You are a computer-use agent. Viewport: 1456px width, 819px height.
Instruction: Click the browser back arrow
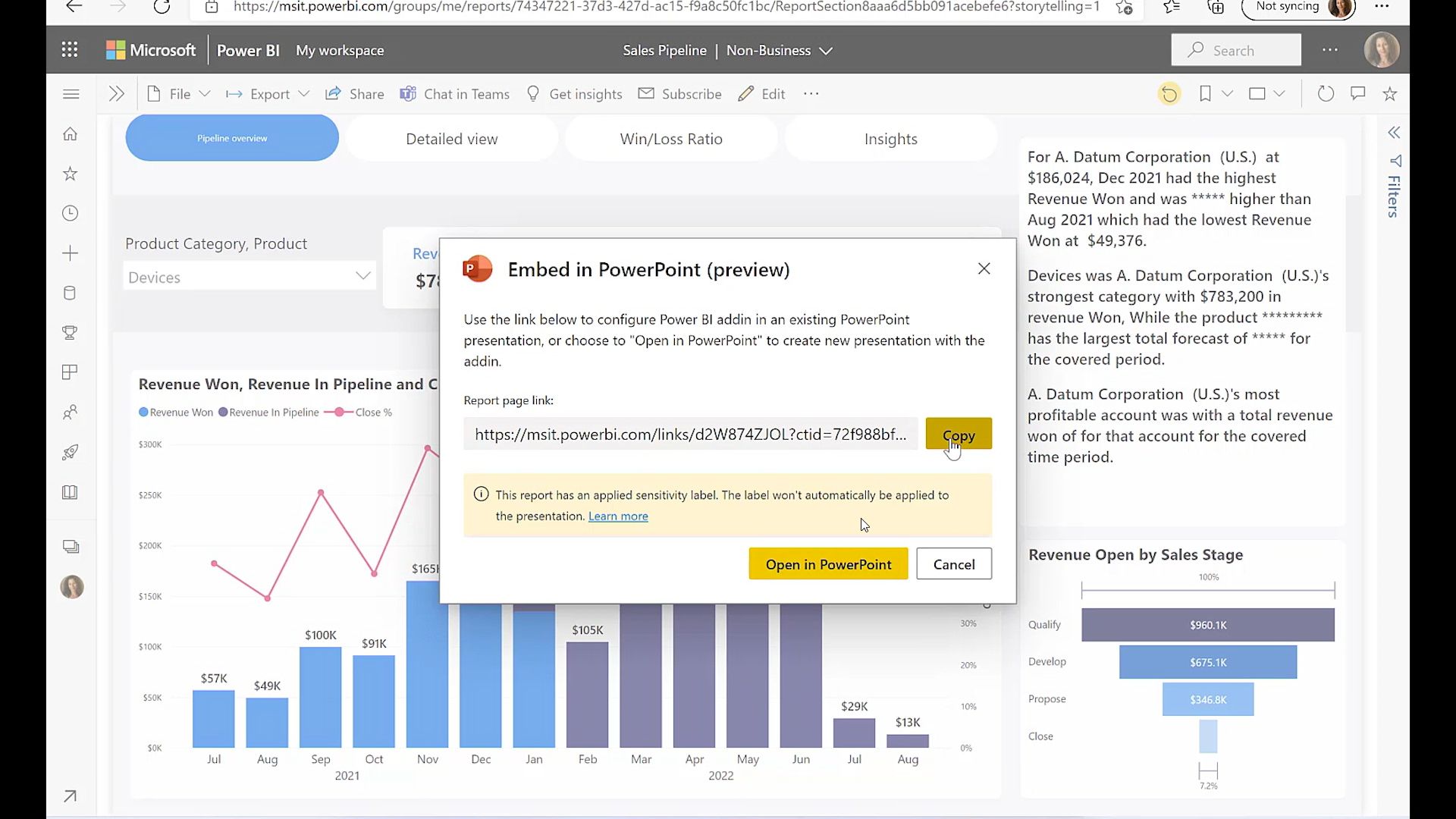coord(74,7)
